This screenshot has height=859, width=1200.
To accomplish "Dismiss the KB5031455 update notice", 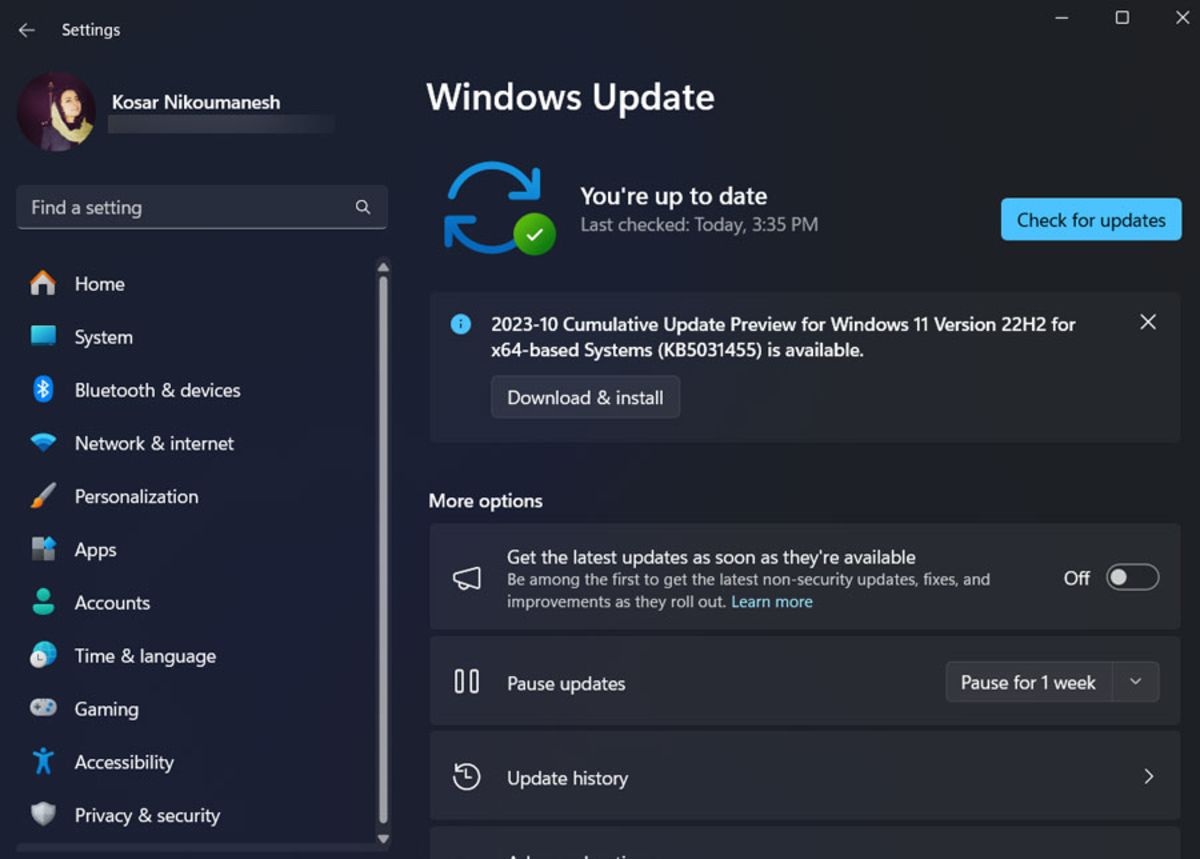I will pos(1148,322).
